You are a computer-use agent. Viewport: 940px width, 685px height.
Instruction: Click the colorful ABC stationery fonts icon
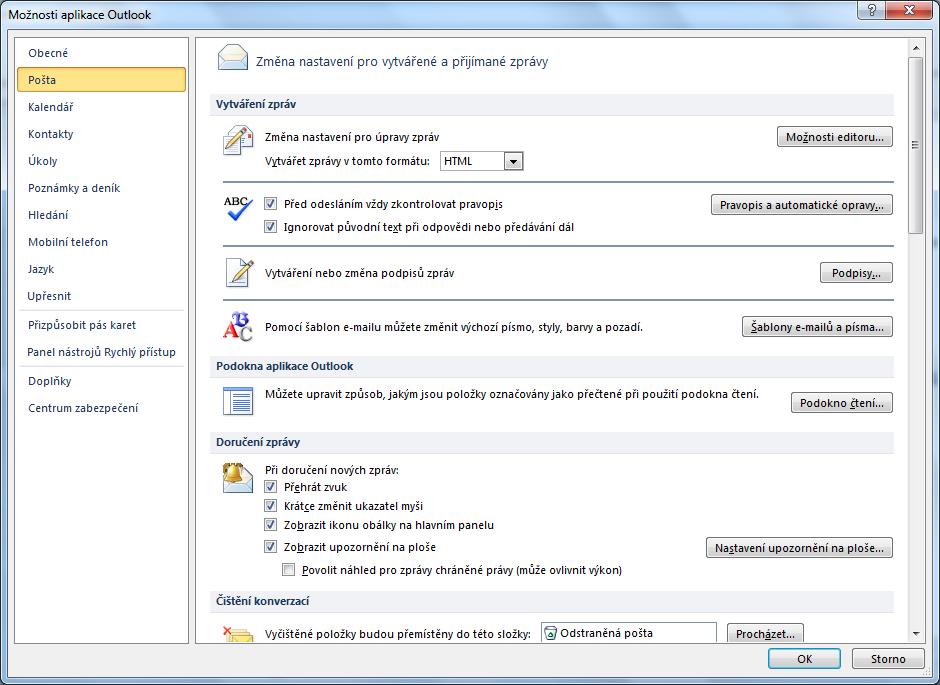point(238,327)
